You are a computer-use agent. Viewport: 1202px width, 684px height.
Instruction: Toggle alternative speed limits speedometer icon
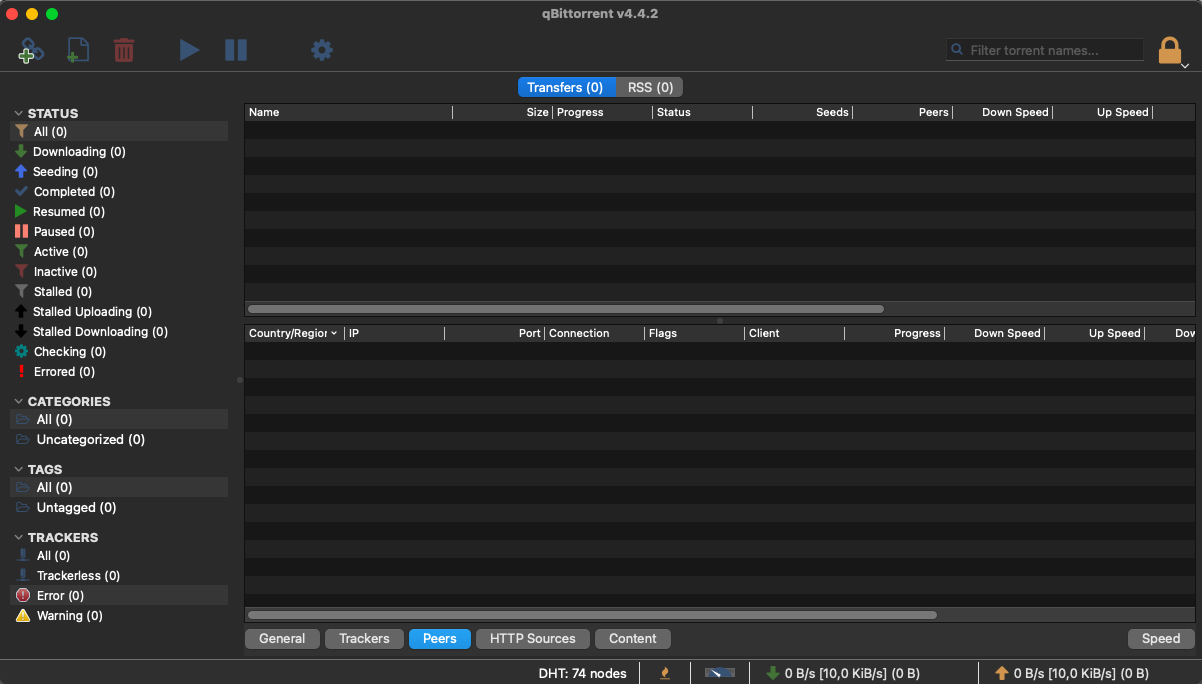719,673
